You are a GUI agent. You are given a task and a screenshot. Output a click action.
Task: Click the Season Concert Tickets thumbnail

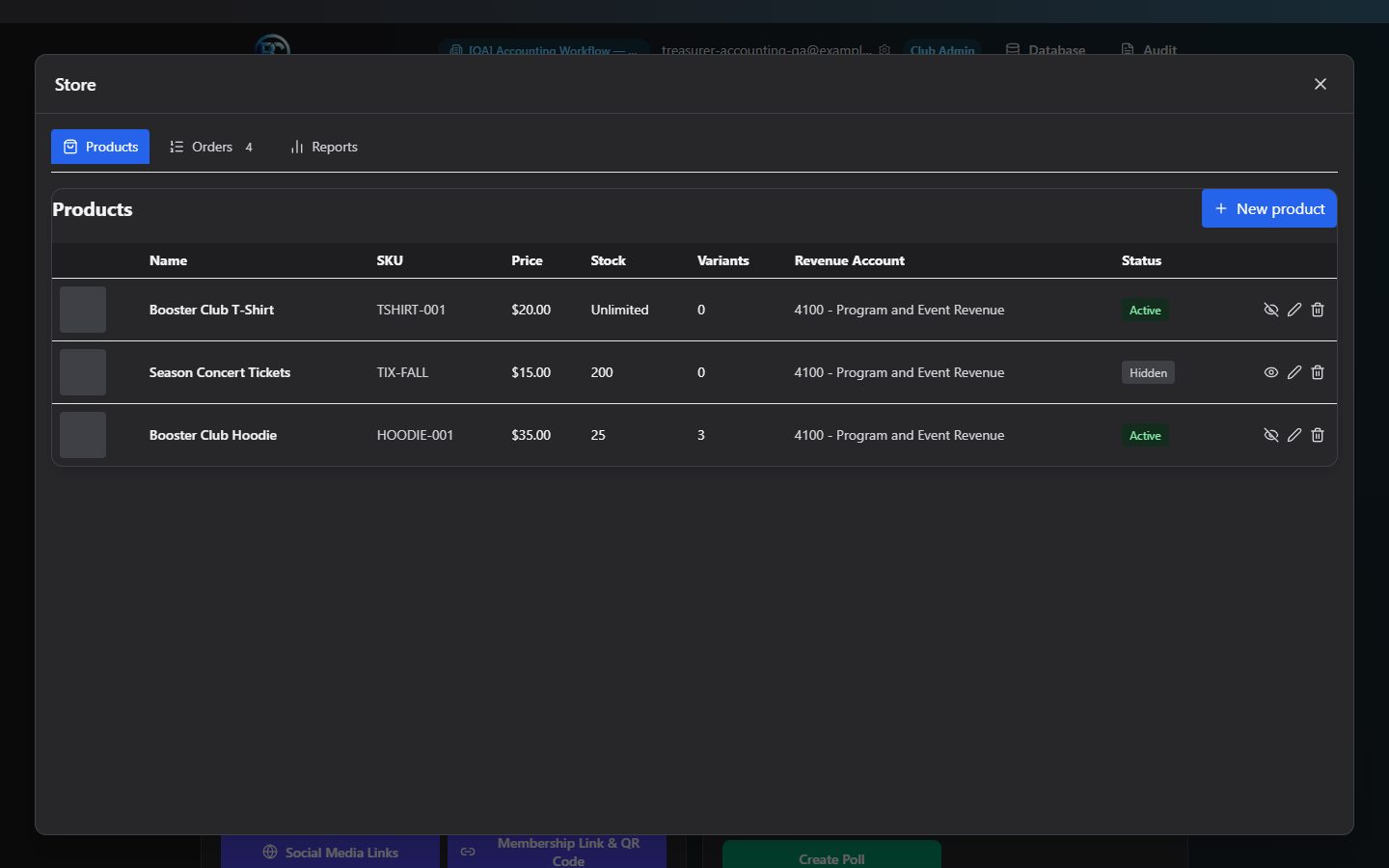coord(83,372)
